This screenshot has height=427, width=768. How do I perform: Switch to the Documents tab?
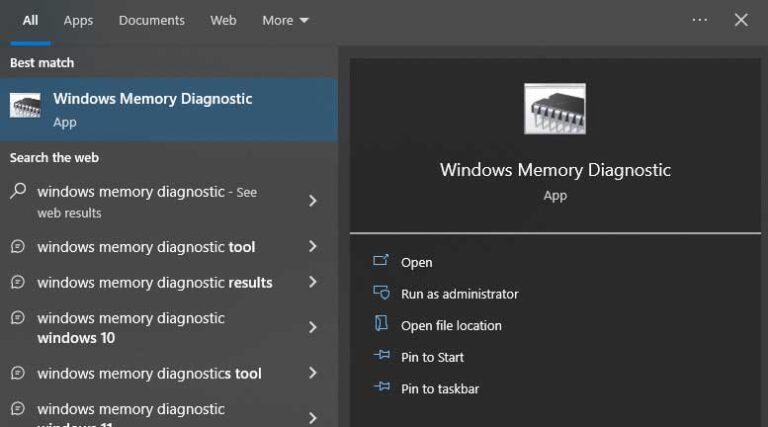(x=151, y=20)
